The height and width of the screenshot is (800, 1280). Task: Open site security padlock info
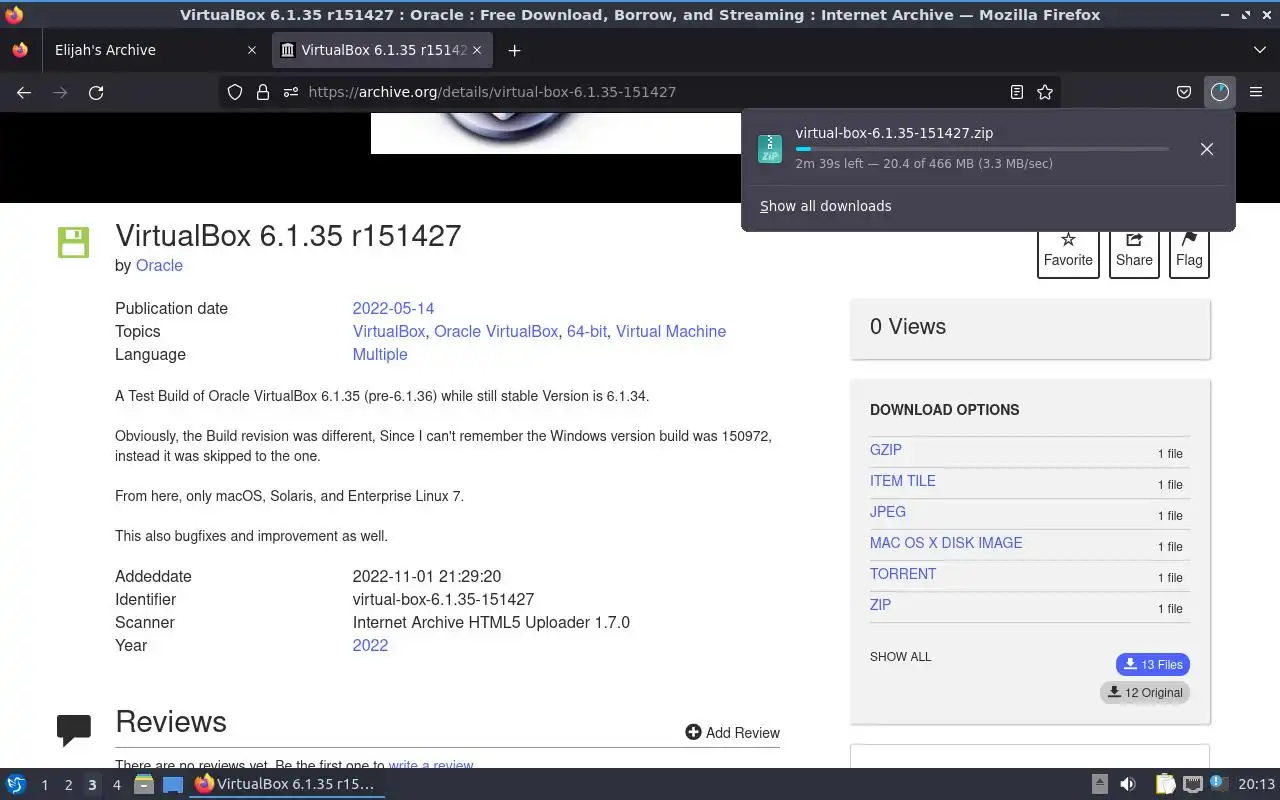click(263, 92)
